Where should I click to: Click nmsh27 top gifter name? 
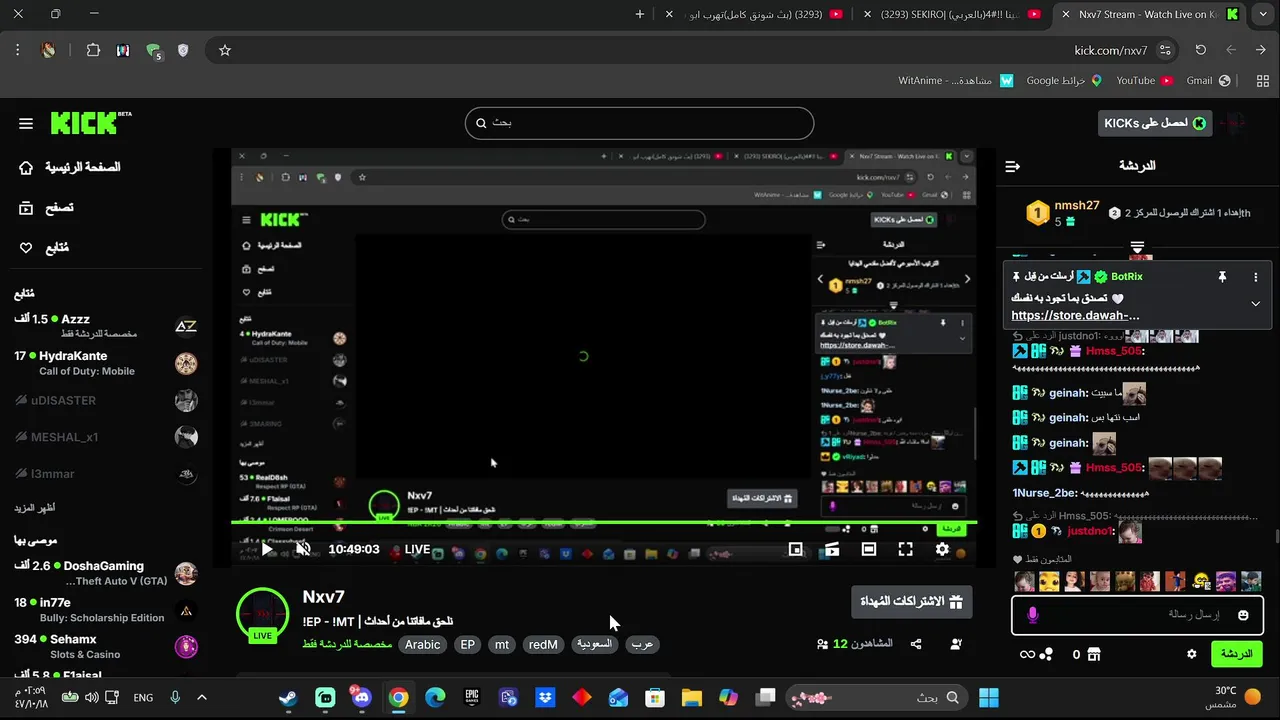pyautogui.click(x=1077, y=206)
